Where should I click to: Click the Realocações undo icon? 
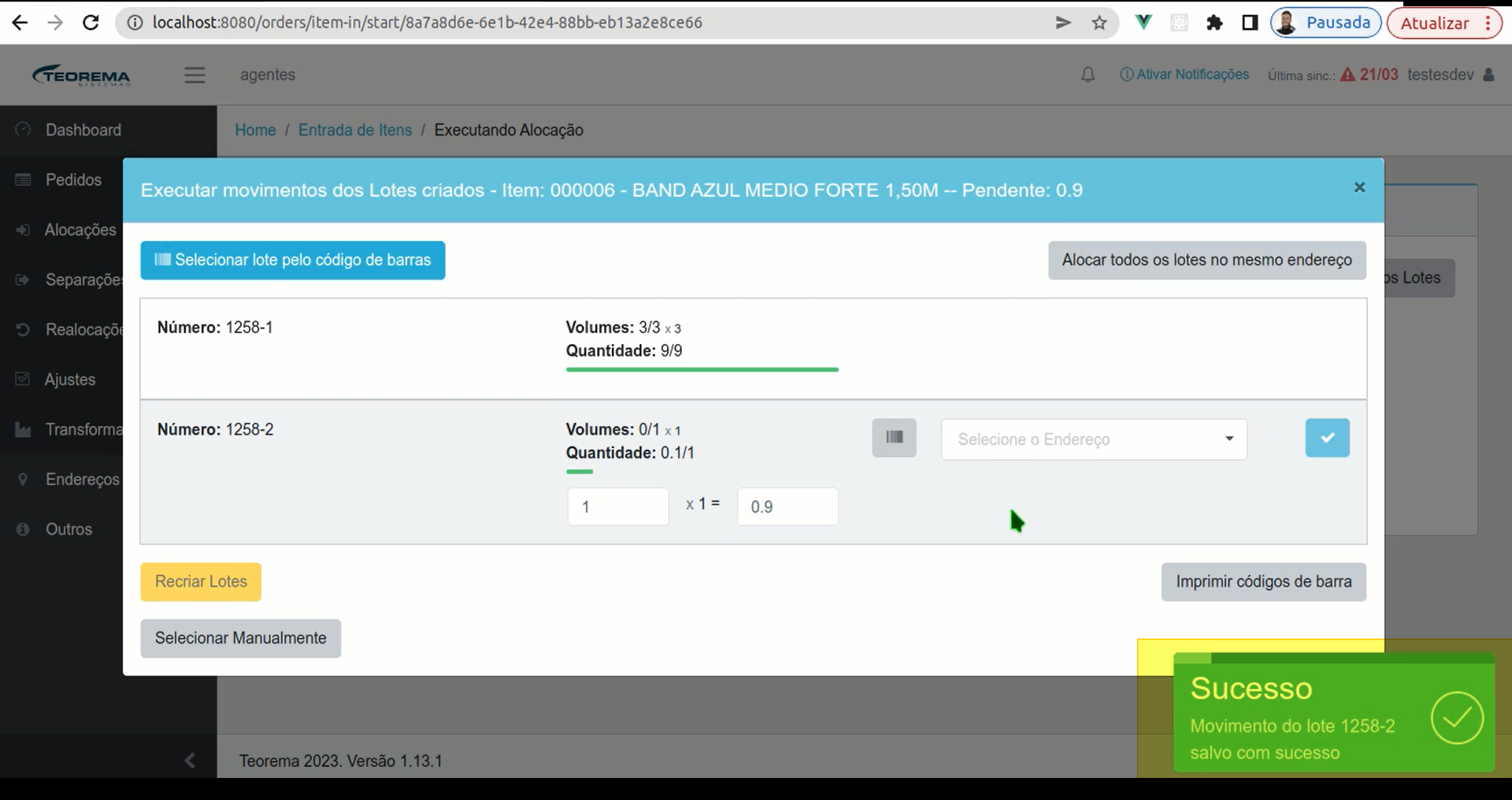coord(23,329)
